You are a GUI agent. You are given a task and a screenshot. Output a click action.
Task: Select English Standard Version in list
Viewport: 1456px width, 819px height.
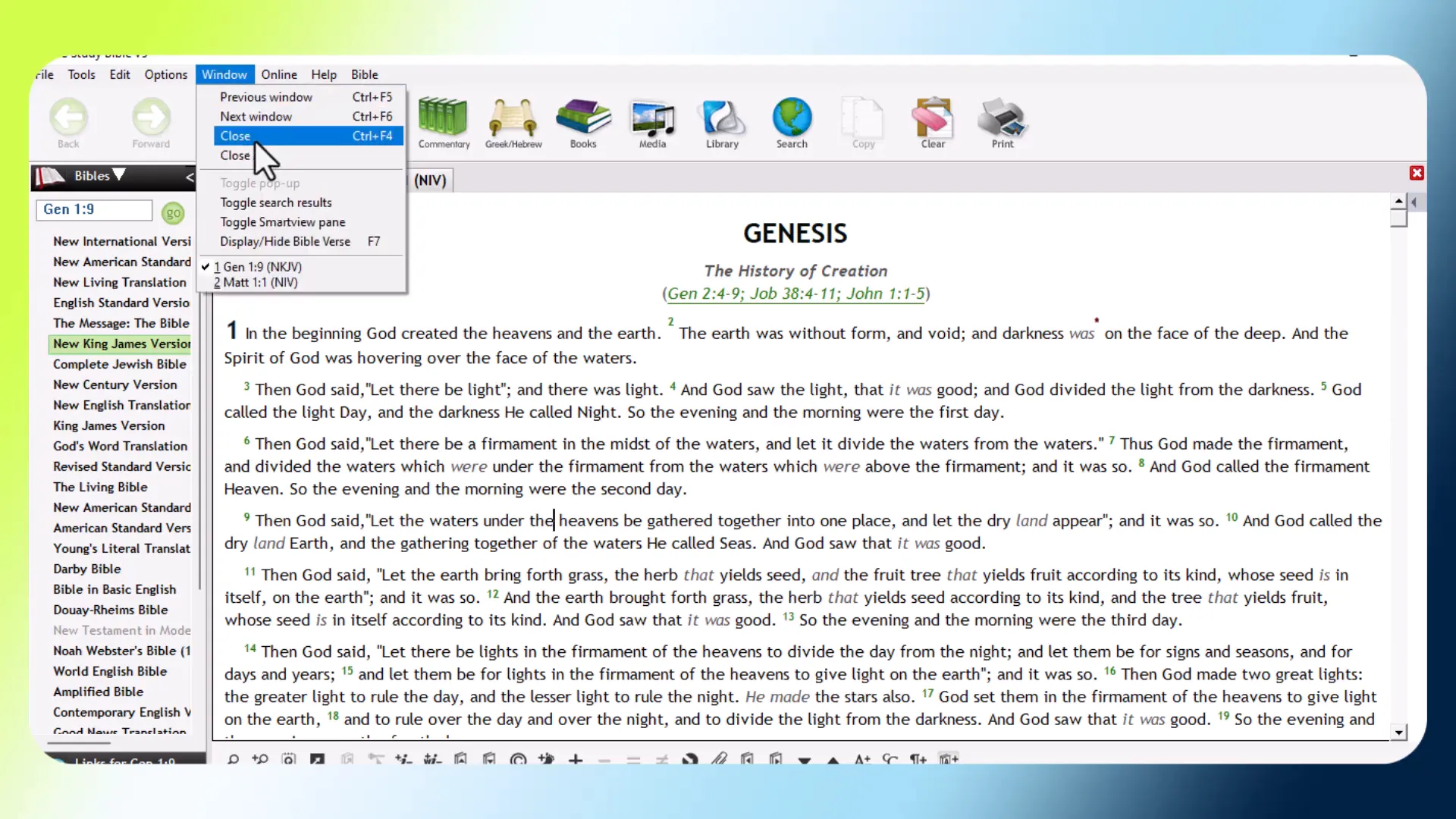tap(121, 303)
